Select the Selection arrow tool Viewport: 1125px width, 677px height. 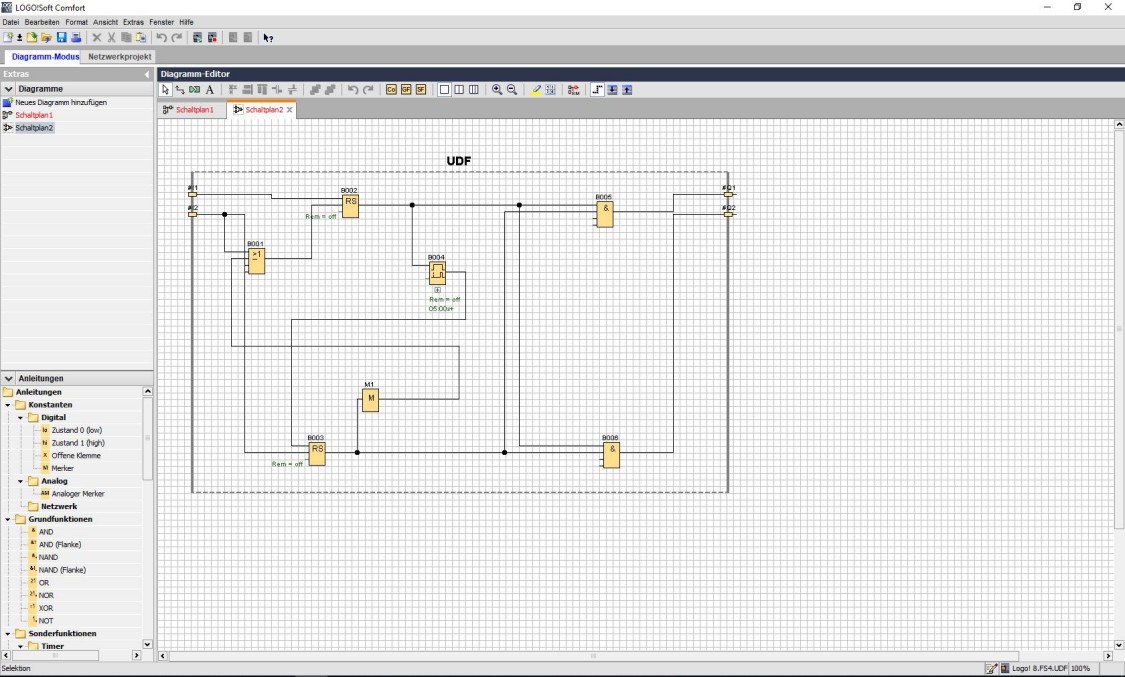tap(163, 89)
